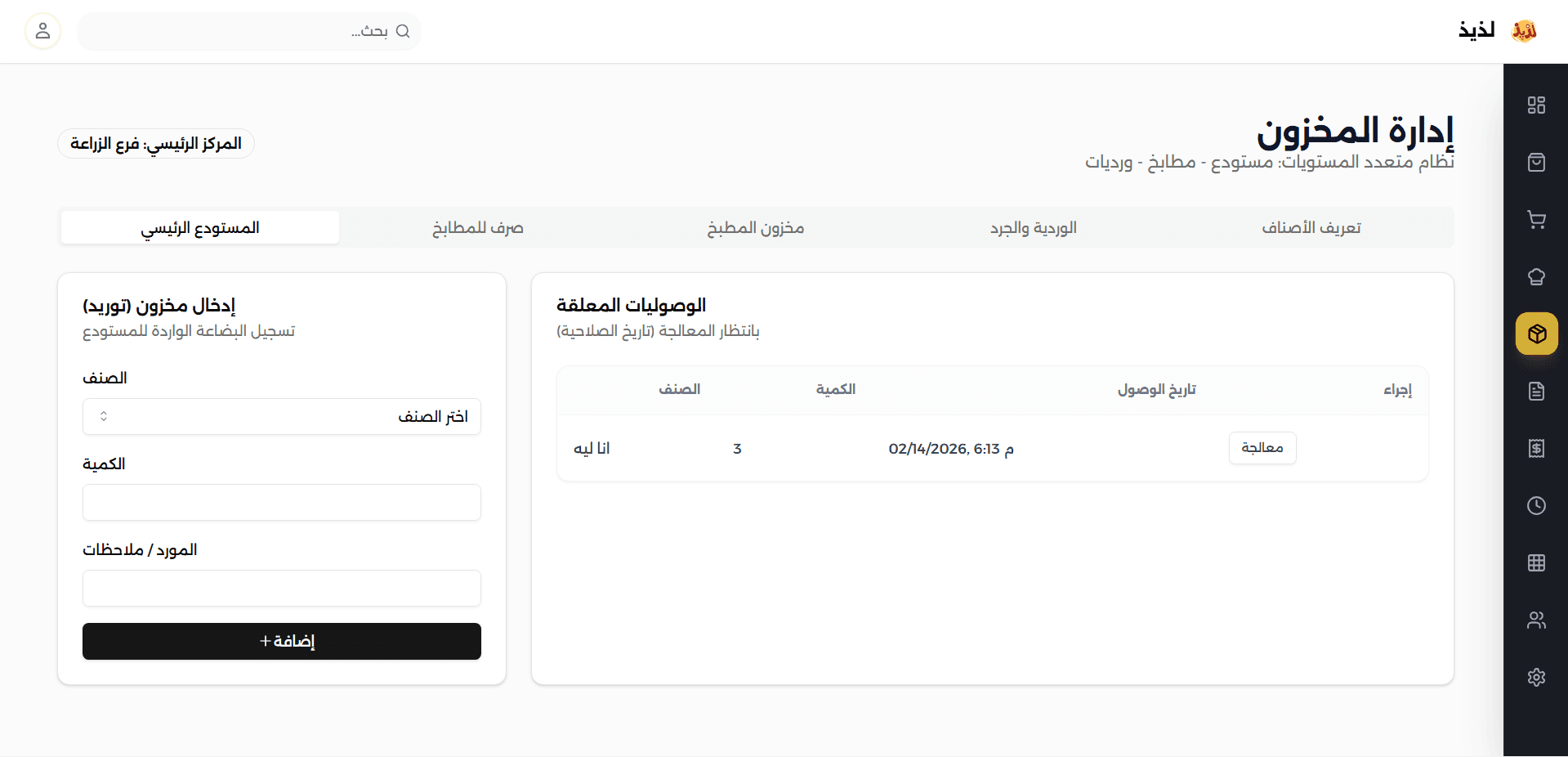Open the document reports icon in sidebar
Screen dimensions: 1568x757
pos(1536,391)
